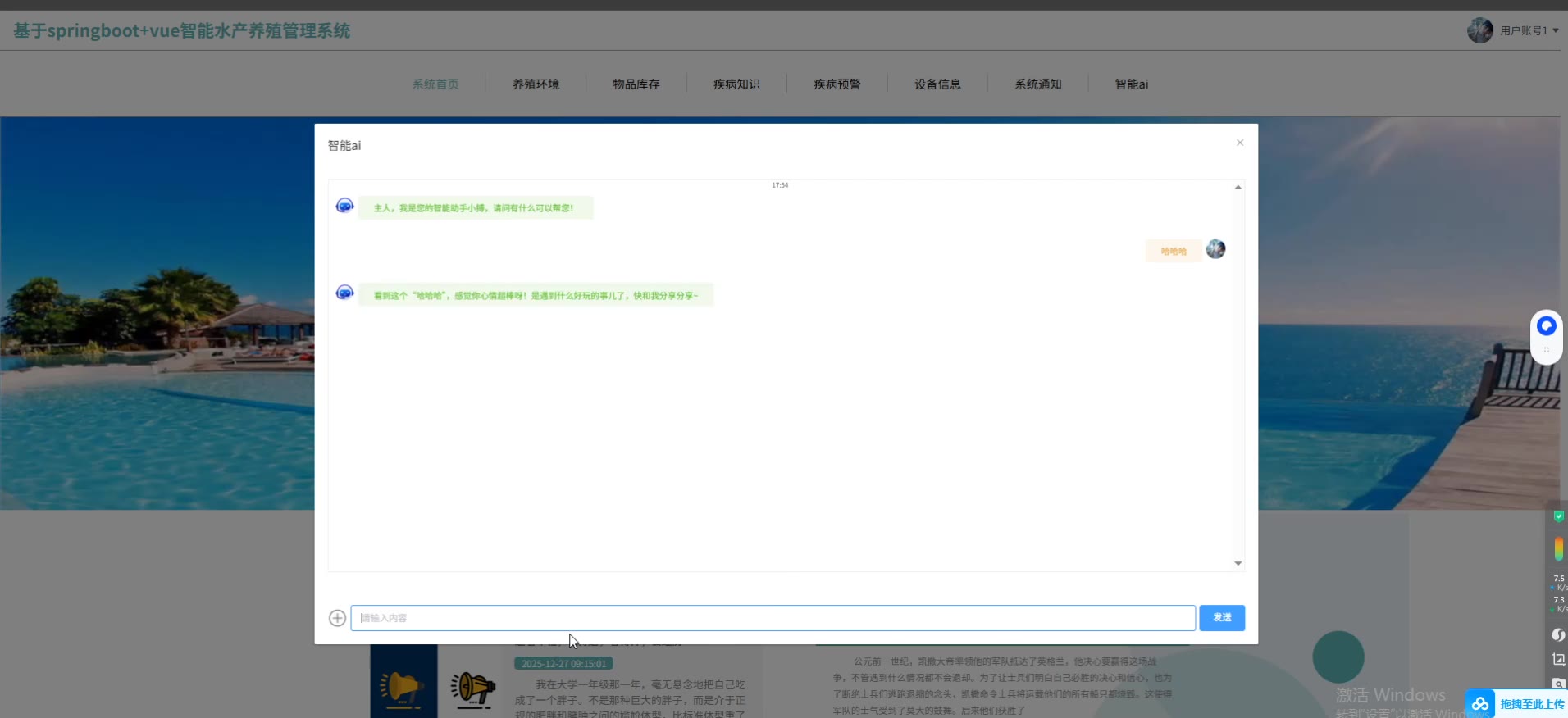Image resolution: width=1568 pixels, height=718 pixels.
Task: Click the plus icon beside the message input
Action: click(337, 618)
